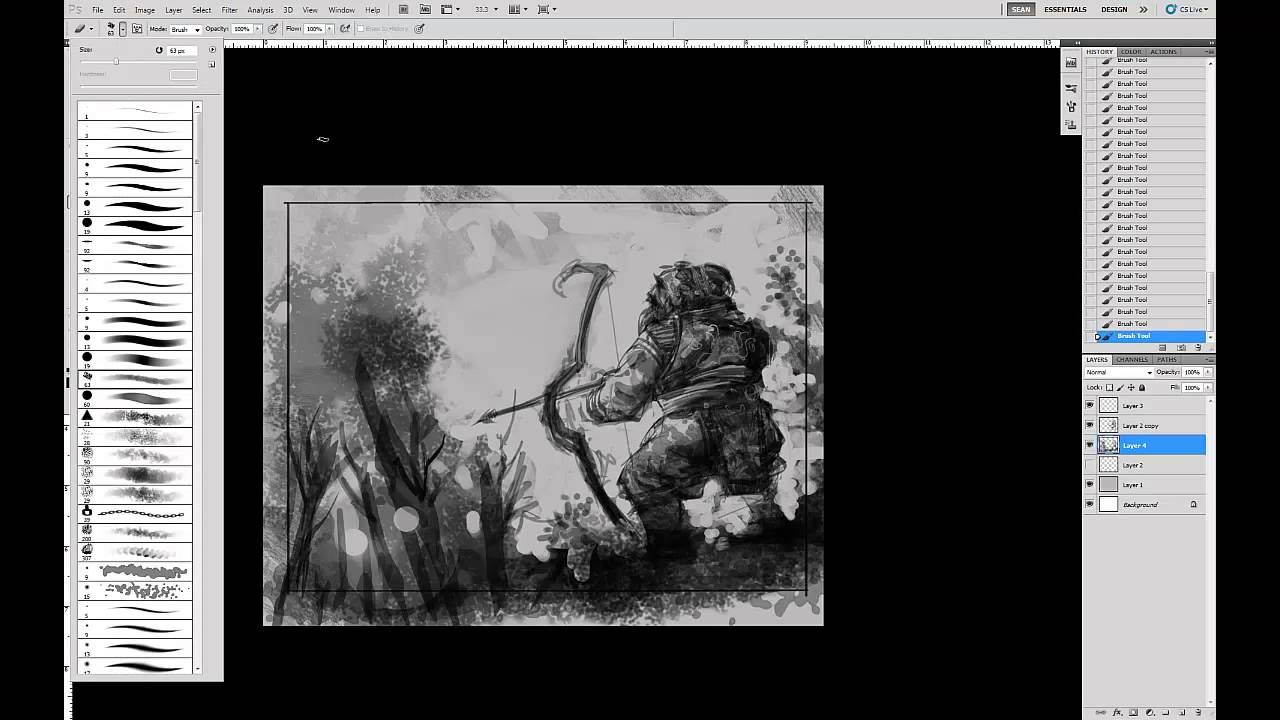
Task: Select the SEAN workspace button
Action: click(x=1020, y=10)
